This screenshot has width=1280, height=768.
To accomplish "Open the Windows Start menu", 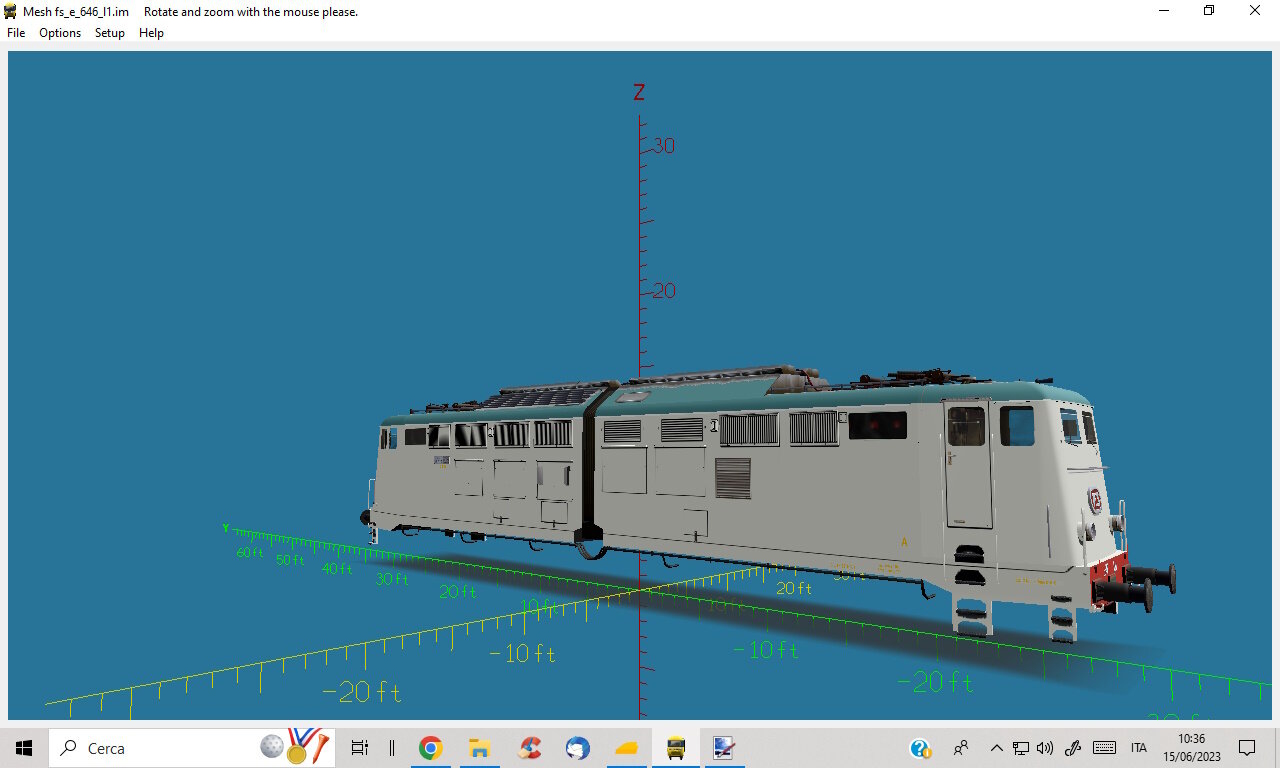I will [x=24, y=748].
